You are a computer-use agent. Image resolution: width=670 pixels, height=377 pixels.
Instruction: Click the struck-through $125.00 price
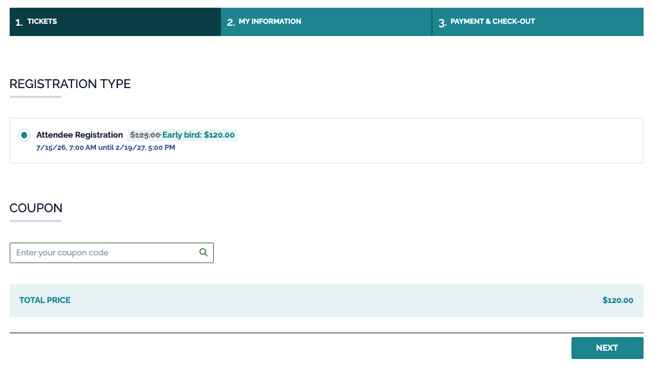click(145, 135)
